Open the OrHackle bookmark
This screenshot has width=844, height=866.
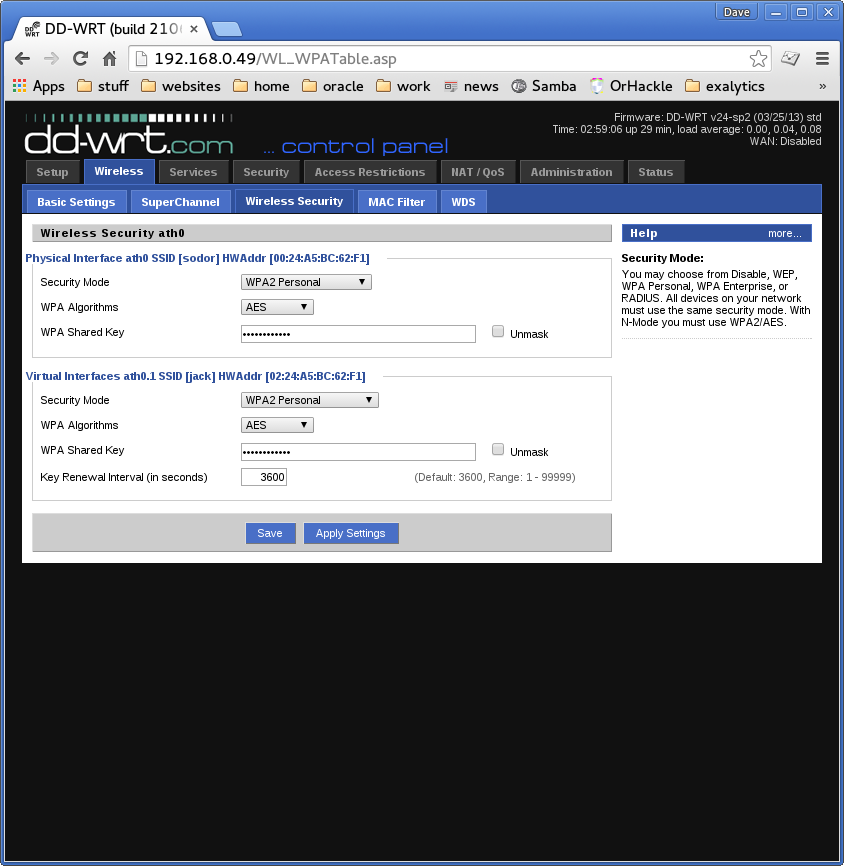point(631,86)
